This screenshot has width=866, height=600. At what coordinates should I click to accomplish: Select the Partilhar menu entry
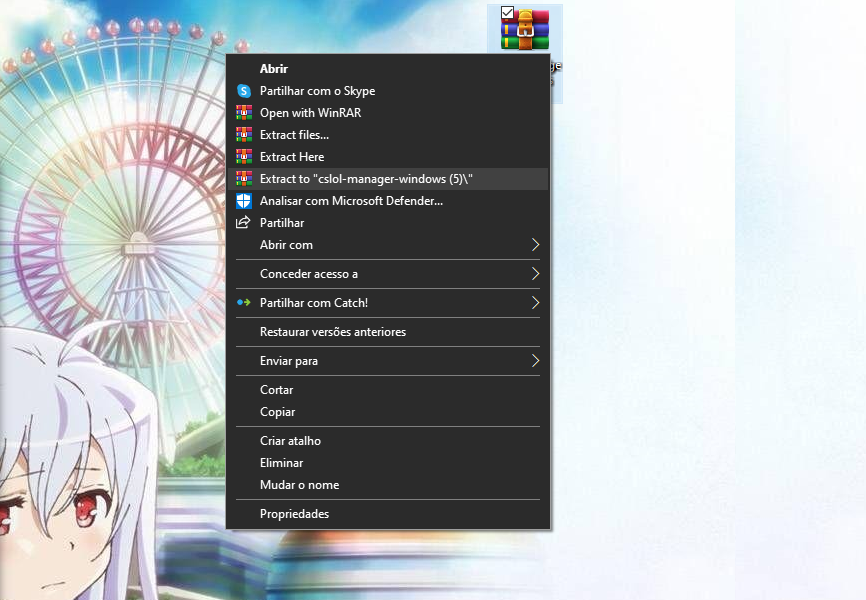388,223
